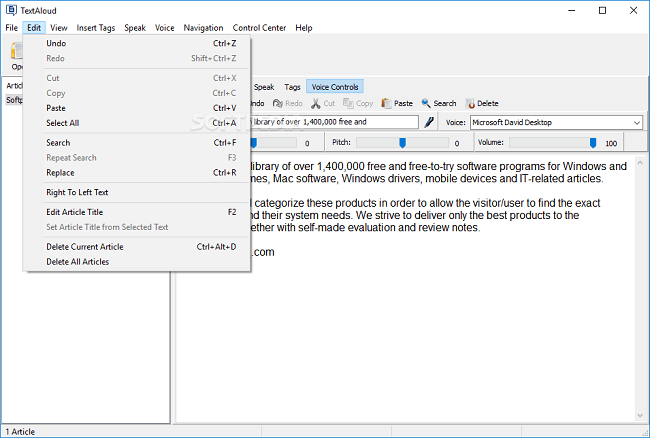The width and height of the screenshot is (650, 438).
Task: Click the article text scrollbar down arrow
Action: 640,415
